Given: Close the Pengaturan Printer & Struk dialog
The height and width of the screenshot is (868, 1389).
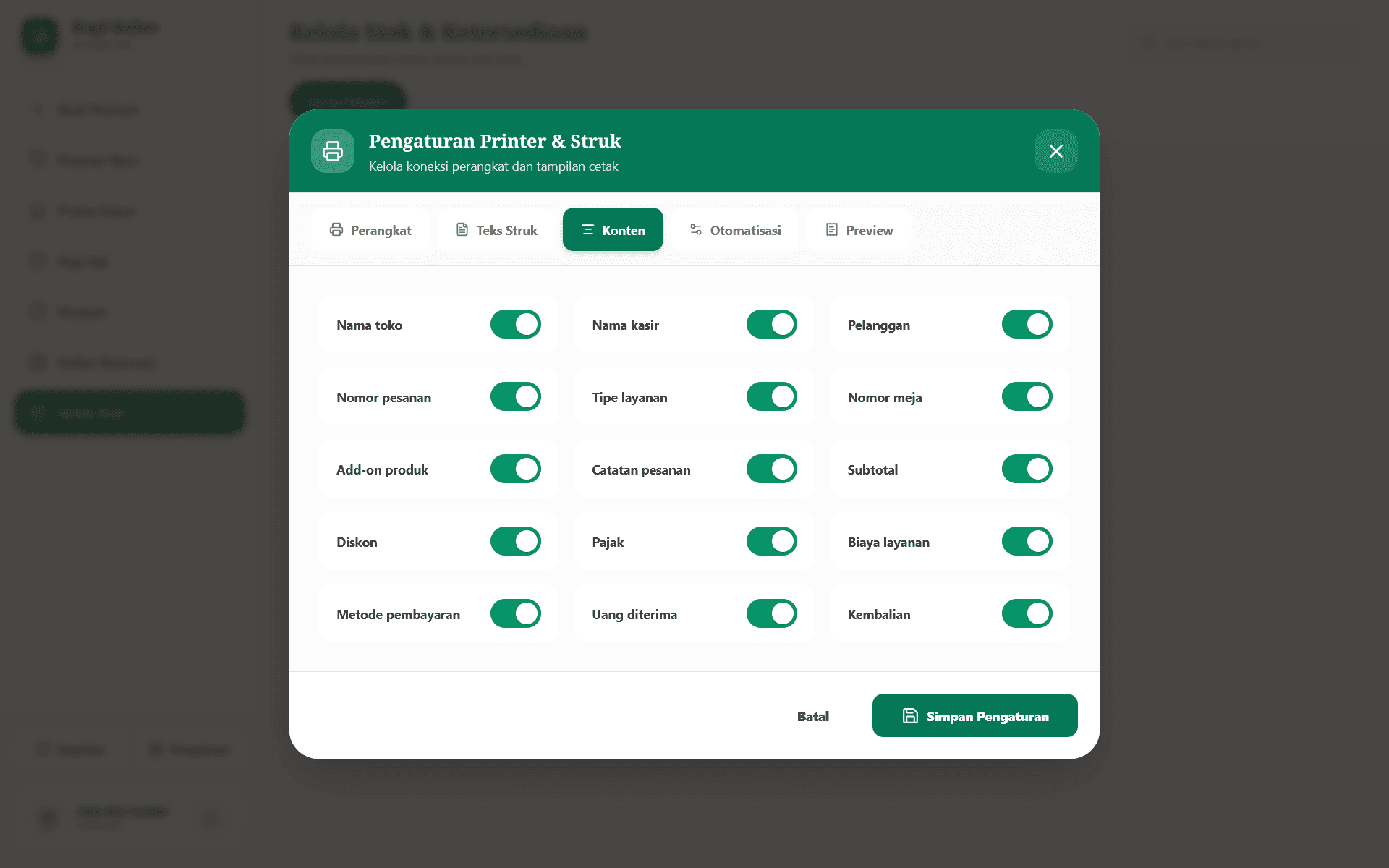Looking at the screenshot, I should [1055, 151].
